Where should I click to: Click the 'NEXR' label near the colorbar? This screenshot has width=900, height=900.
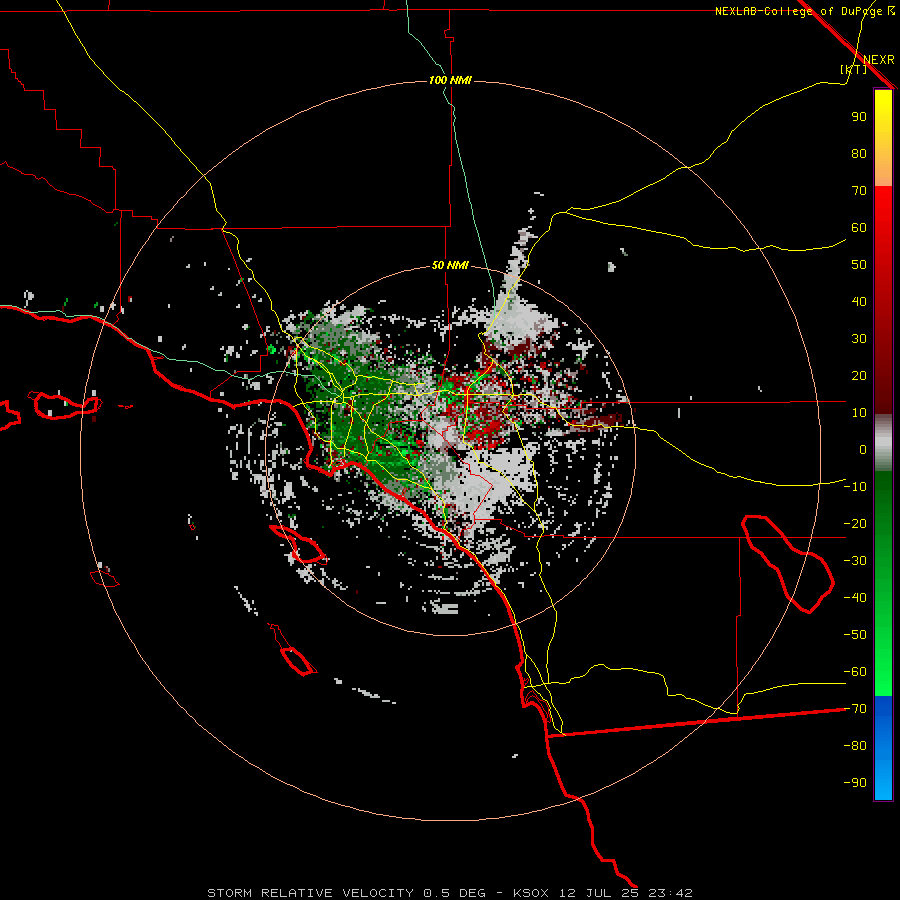878,60
